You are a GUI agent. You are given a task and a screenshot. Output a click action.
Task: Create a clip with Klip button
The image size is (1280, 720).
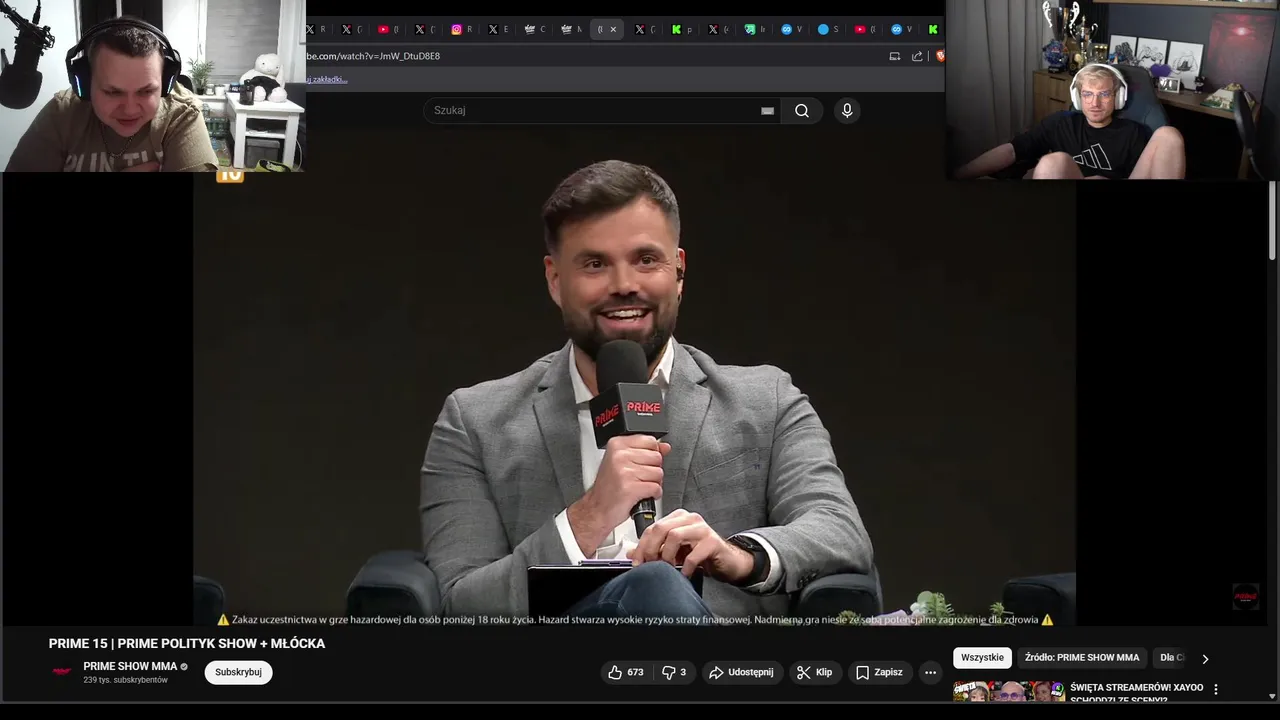[814, 672]
